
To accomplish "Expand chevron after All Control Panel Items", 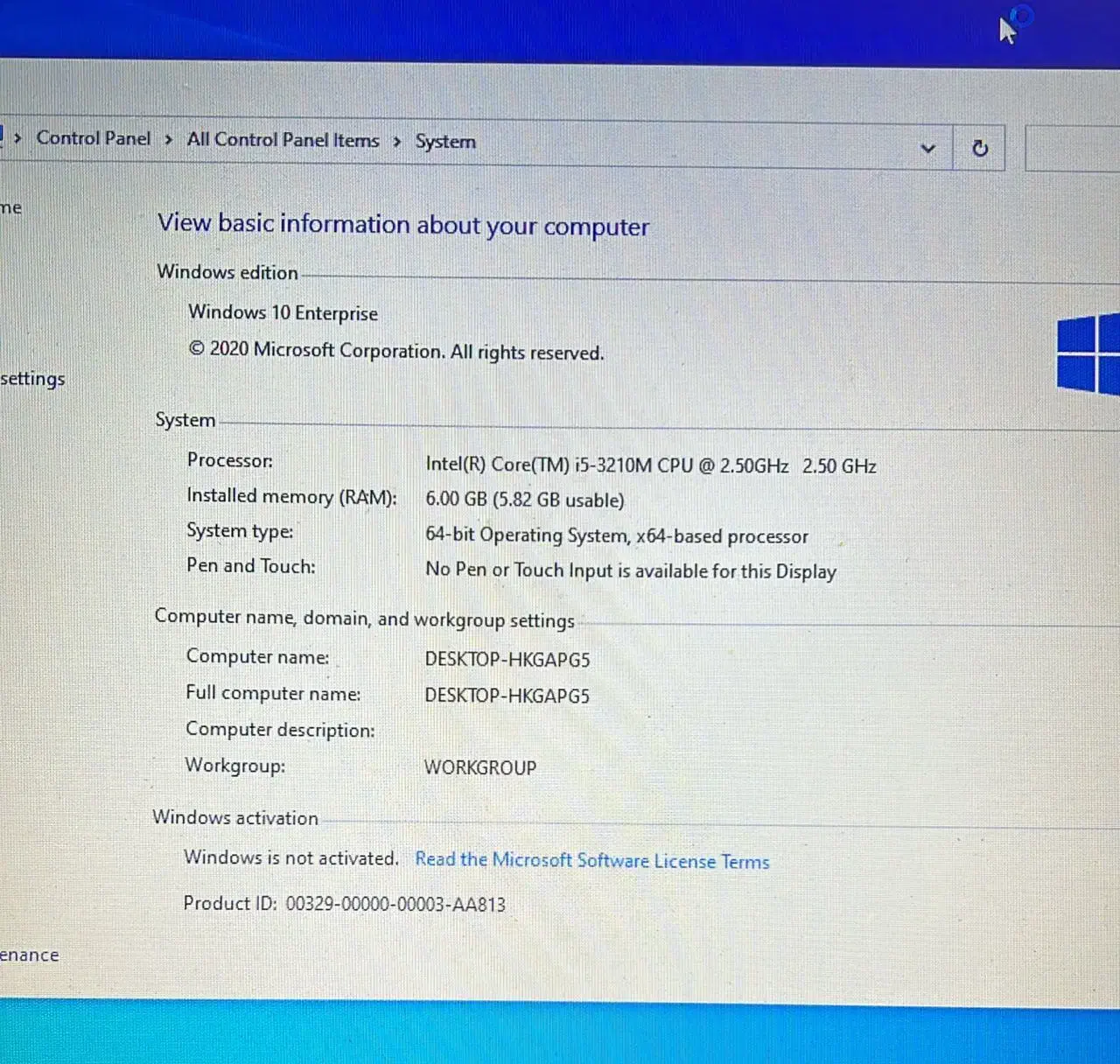I will [x=396, y=142].
